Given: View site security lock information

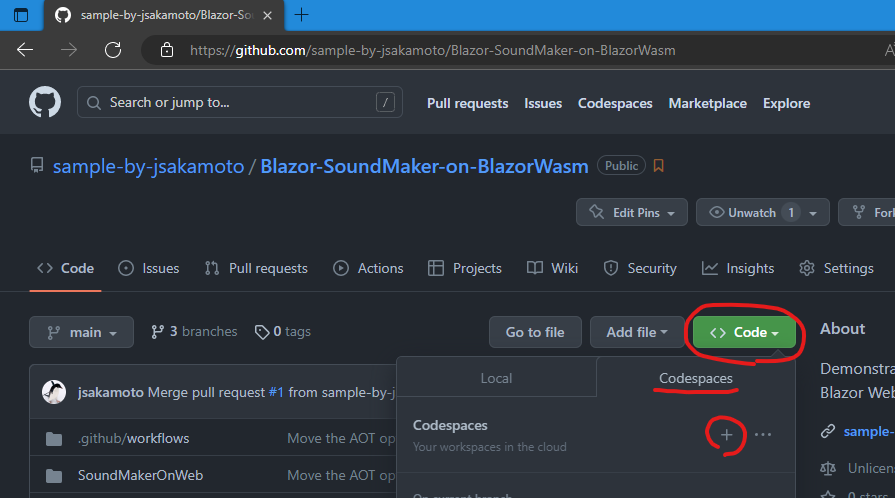Looking at the screenshot, I should click(x=167, y=50).
